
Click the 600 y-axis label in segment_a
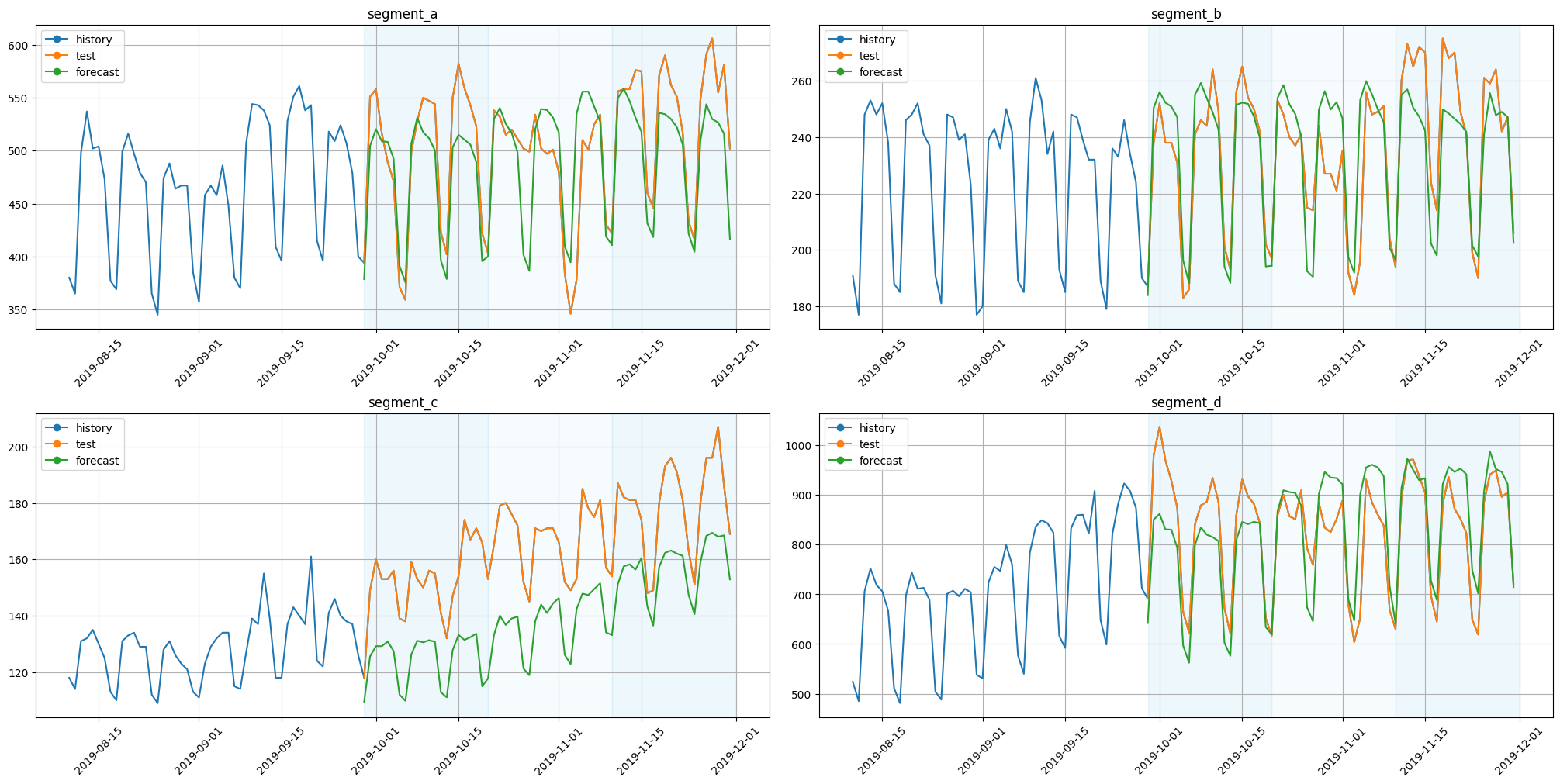[19, 46]
